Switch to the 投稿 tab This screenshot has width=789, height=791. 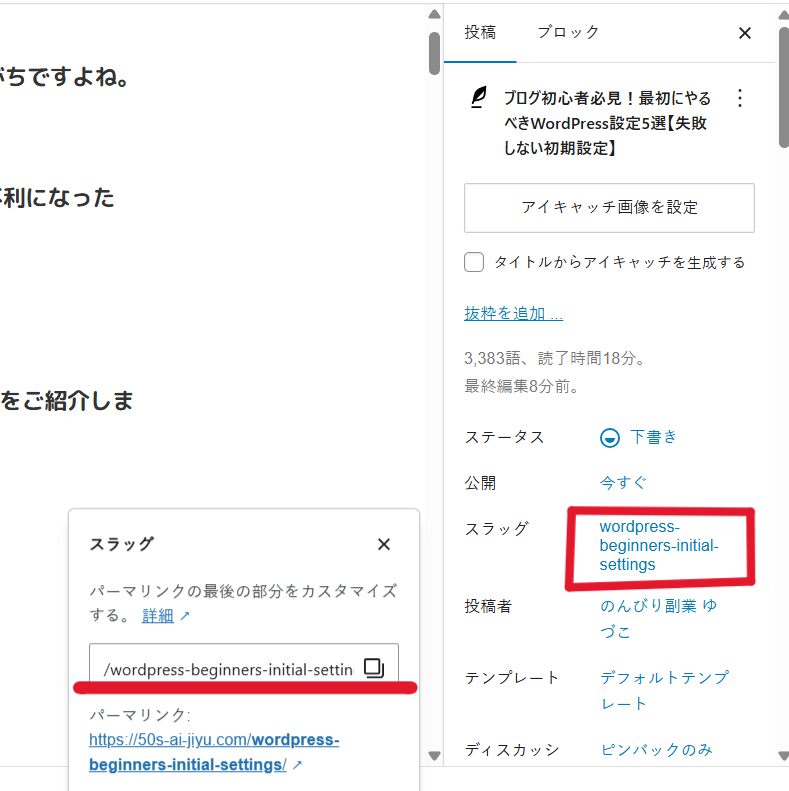coord(480,33)
